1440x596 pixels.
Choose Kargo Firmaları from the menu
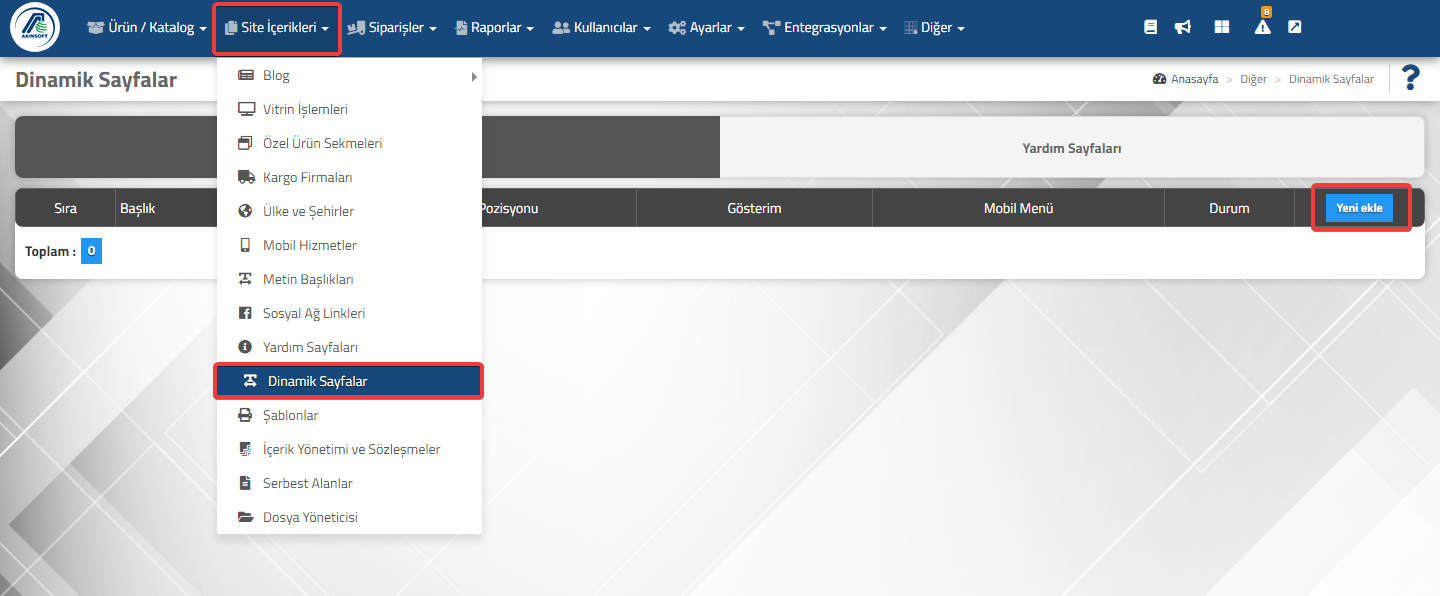click(x=349, y=177)
